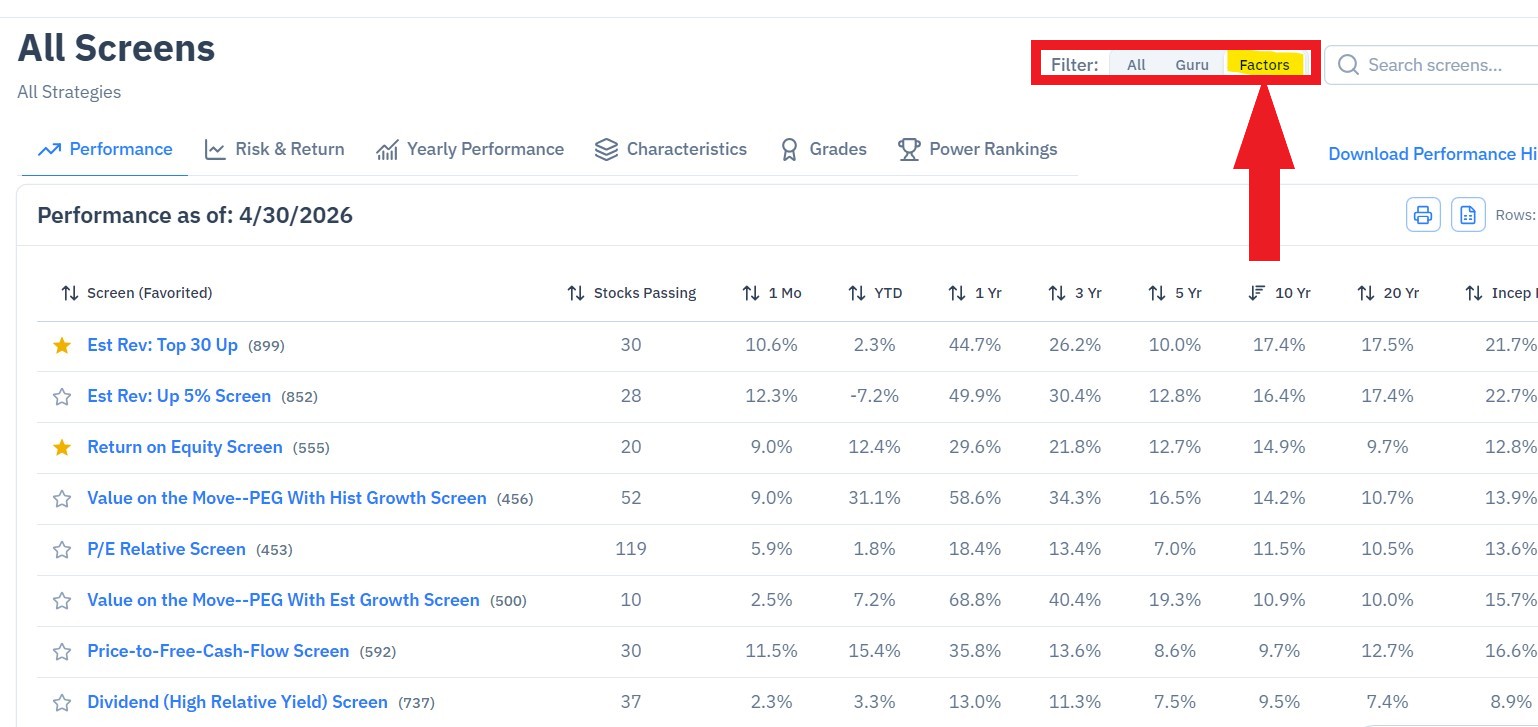Select the All filter option
1538x727 pixels.
1136,65
